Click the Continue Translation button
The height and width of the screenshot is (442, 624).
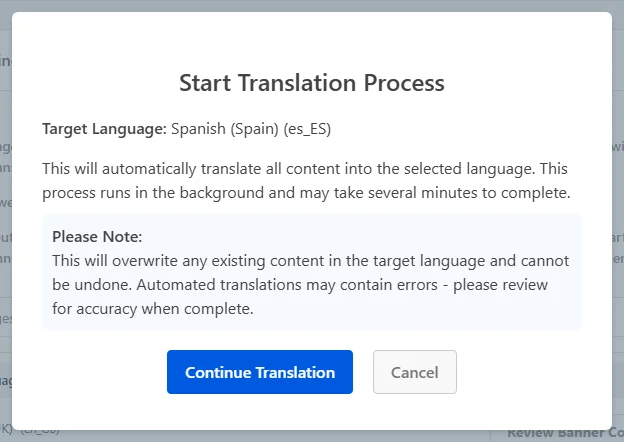pyautogui.click(x=260, y=372)
